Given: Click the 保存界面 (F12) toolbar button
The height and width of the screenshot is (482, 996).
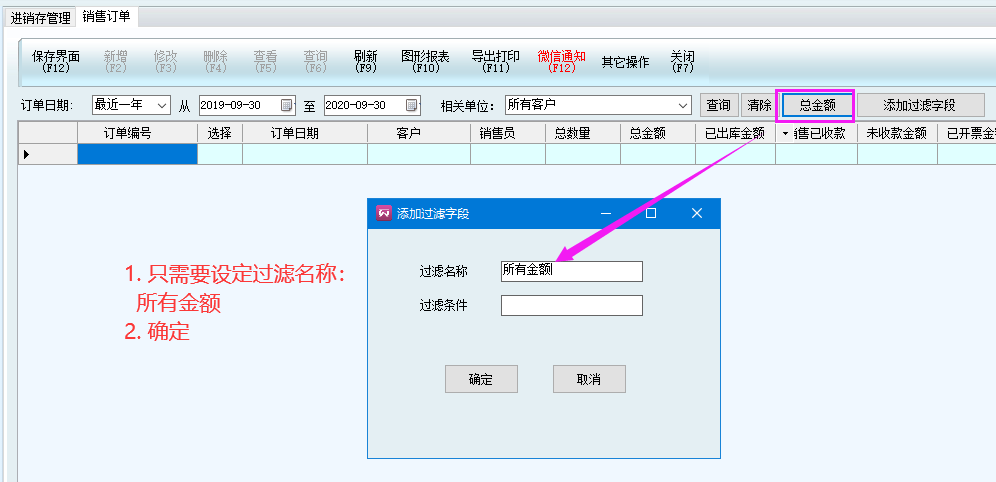Looking at the screenshot, I should (56, 62).
